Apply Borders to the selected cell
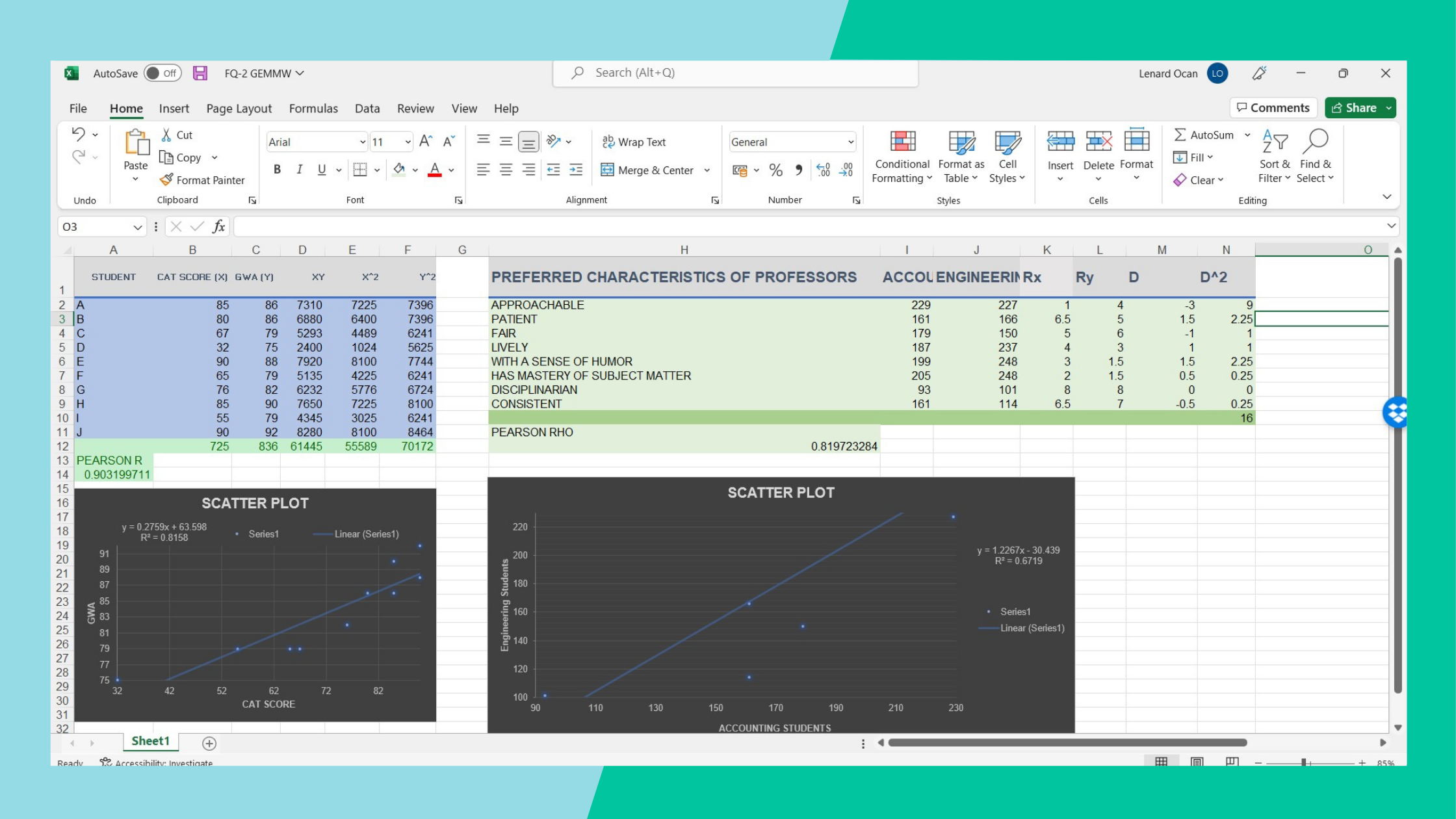Image resolution: width=1456 pixels, height=819 pixels. point(360,170)
